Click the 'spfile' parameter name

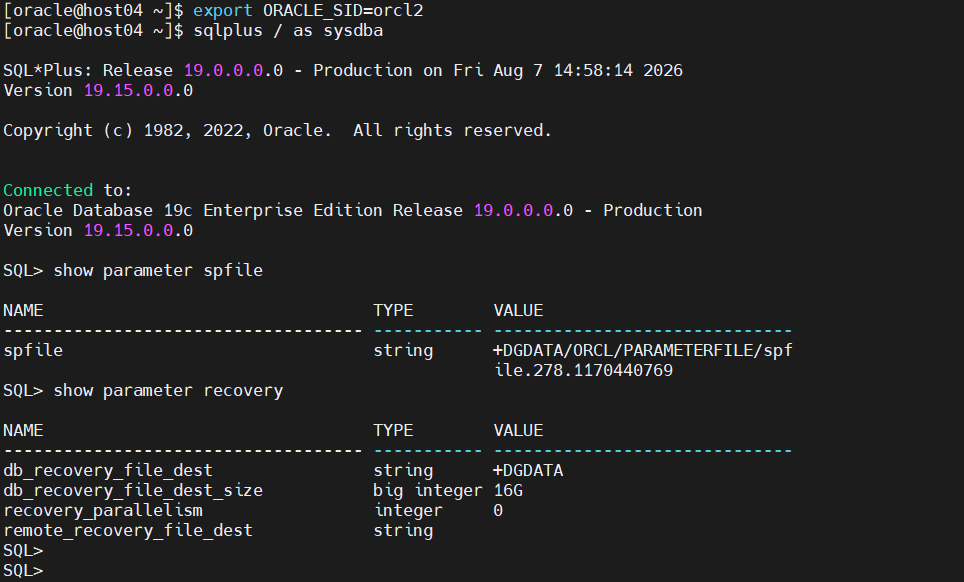33,350
